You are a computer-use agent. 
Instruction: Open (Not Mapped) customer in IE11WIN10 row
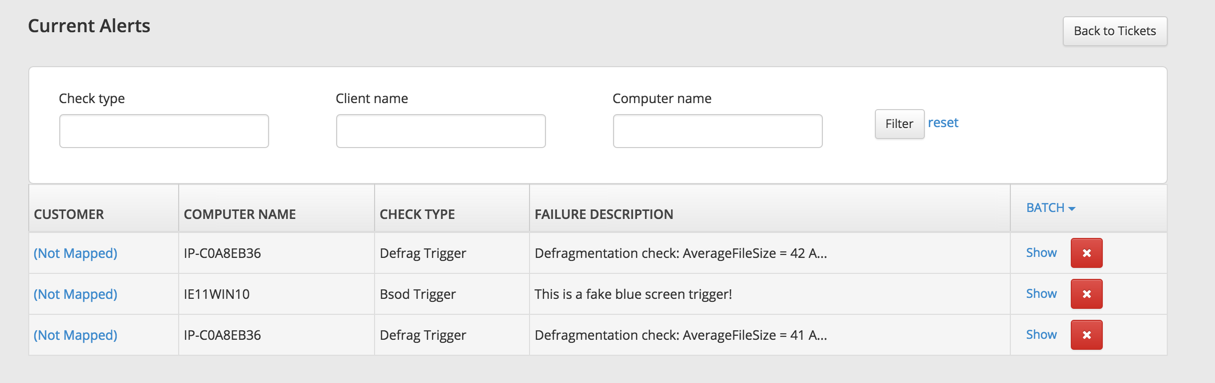pos(75,294)
